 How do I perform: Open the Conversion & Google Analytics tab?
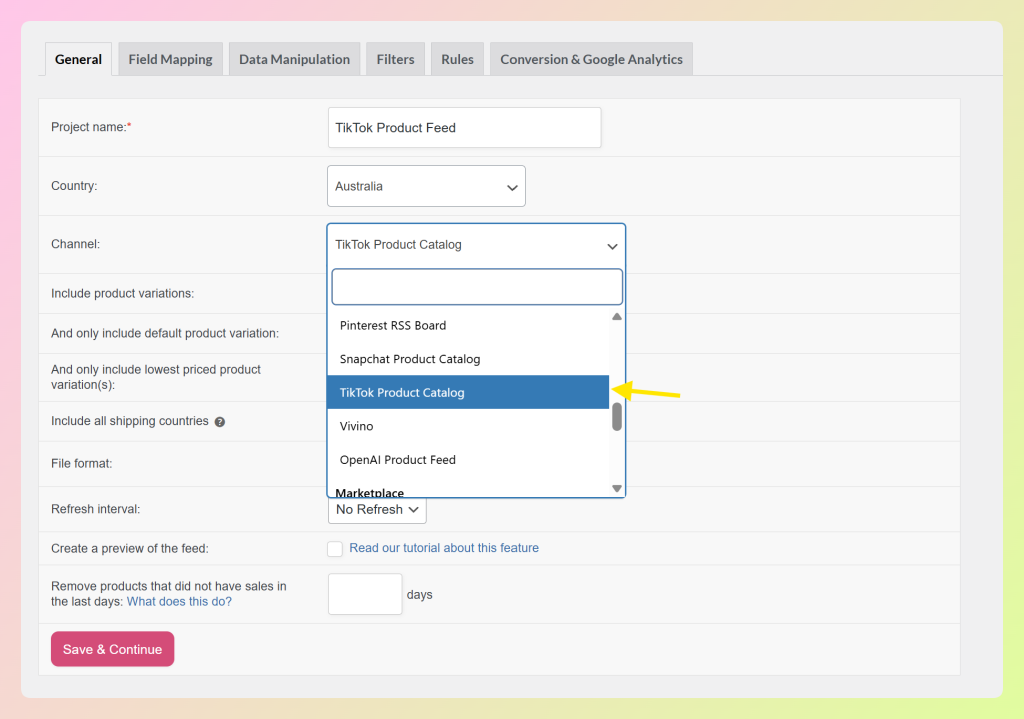click(x=590, y=59)
